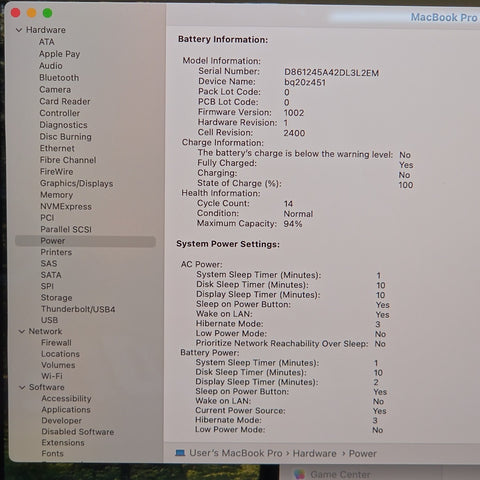Viewport: 480px width, 480px height.
Task: Click the Battery Information heading
Action: click(x=223, y=40)
